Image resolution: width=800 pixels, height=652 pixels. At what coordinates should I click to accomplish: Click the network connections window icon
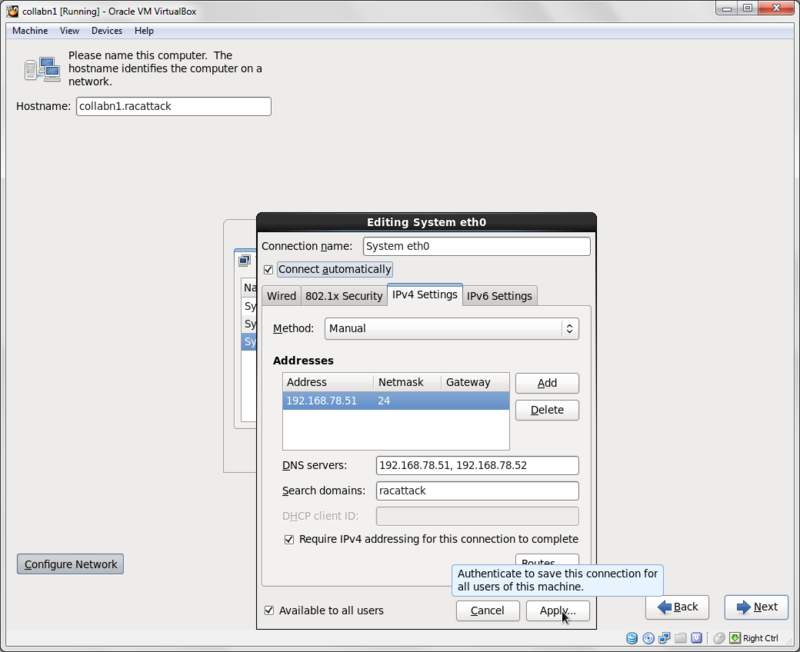[x=244, y=261]
